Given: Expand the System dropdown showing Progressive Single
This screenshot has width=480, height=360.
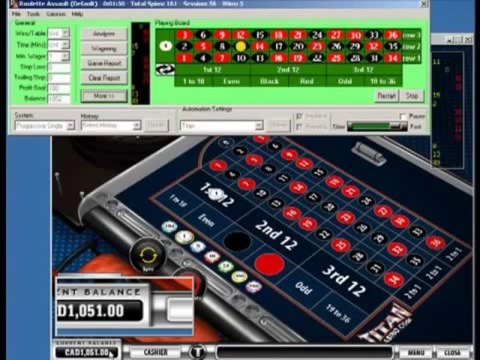Looking at the screenshot, I should [x=71, y=126].
